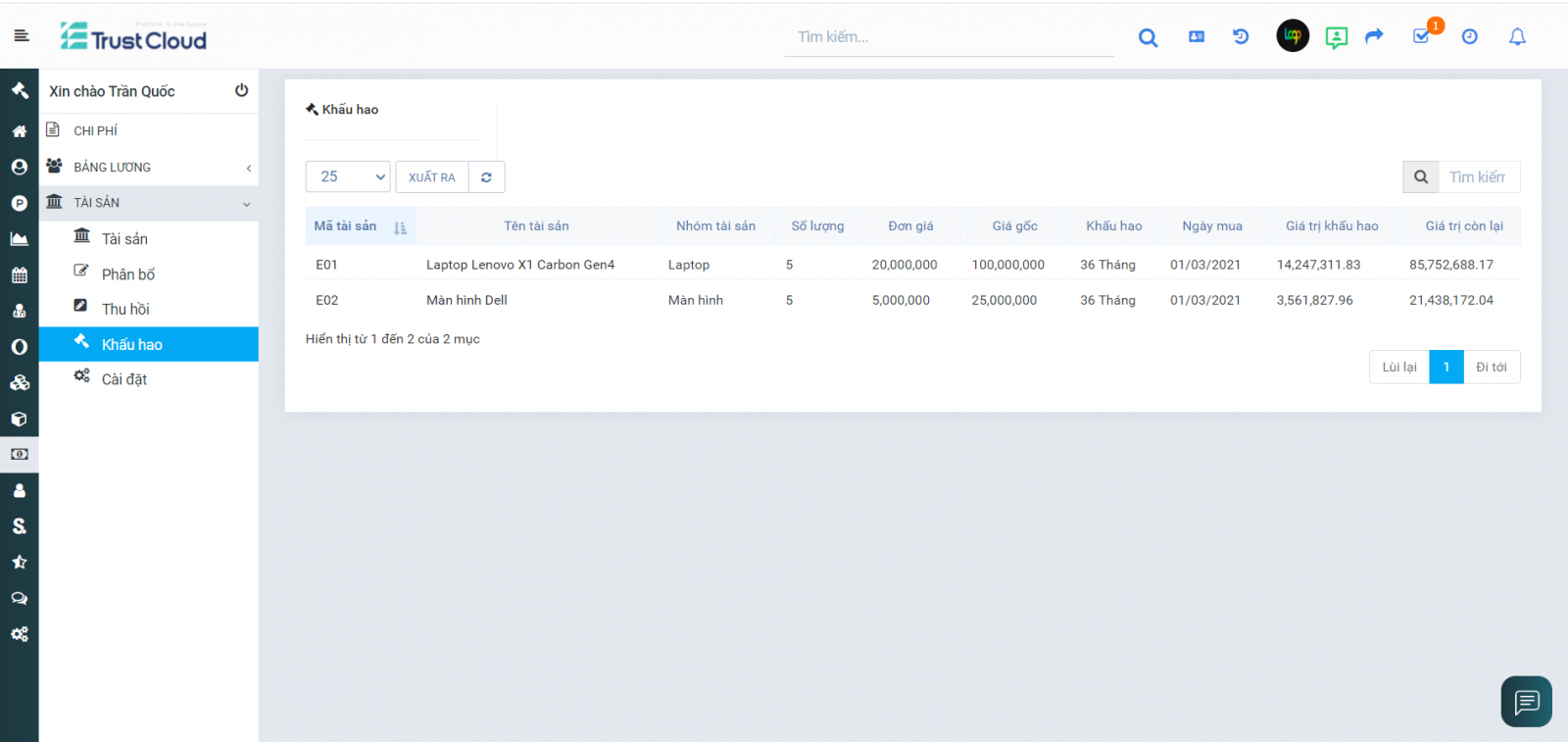The height and width of the screenshot is (742, 1568).
Task: Click the refresh table button
Action: [486, 177]
